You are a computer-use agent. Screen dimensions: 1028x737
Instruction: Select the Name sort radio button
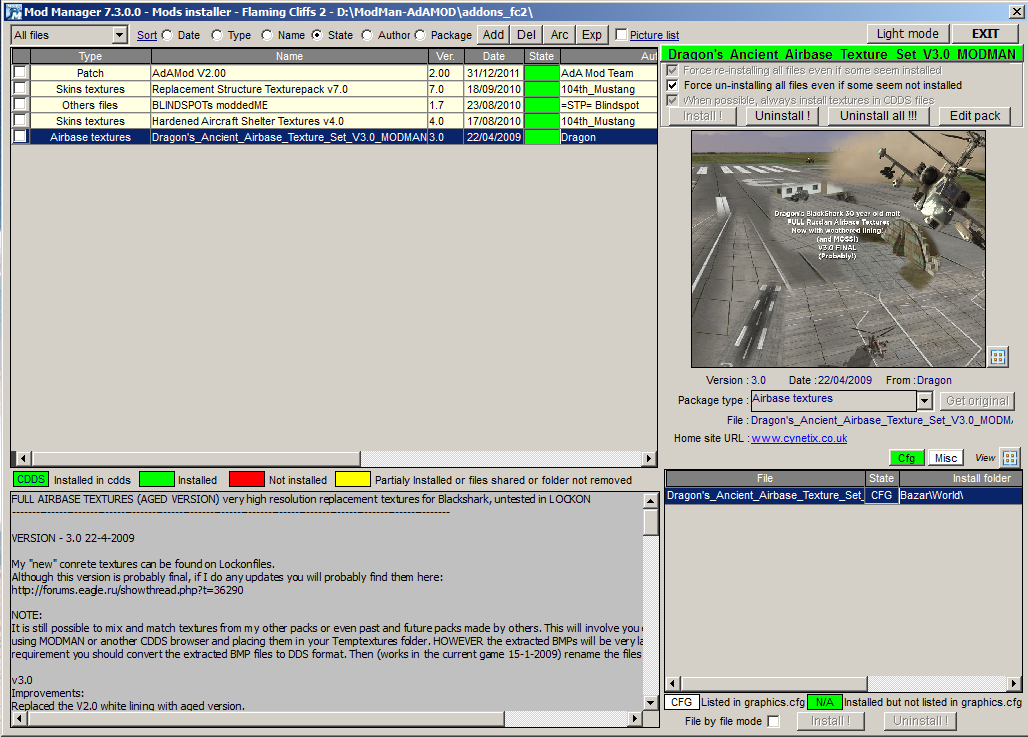point(267,35)
